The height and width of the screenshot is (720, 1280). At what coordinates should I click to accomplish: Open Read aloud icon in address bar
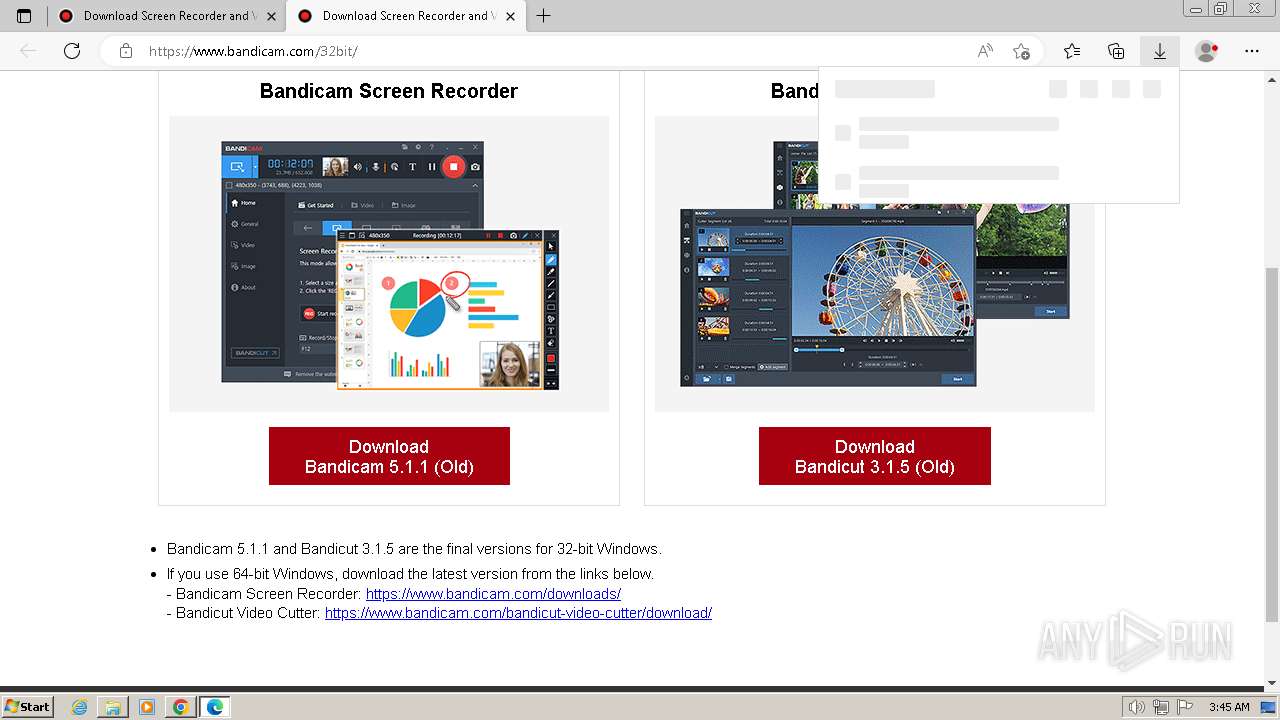[985, 51]
